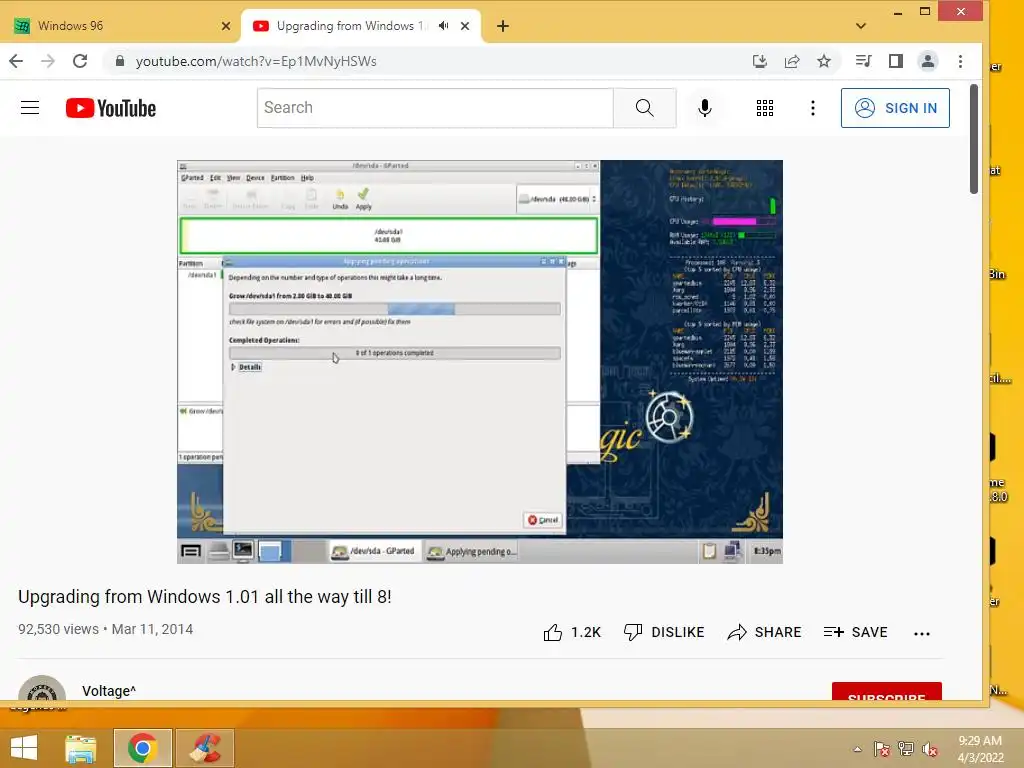Click the YouTube search box
1024x768 pixels.
[x=435, y=108]
